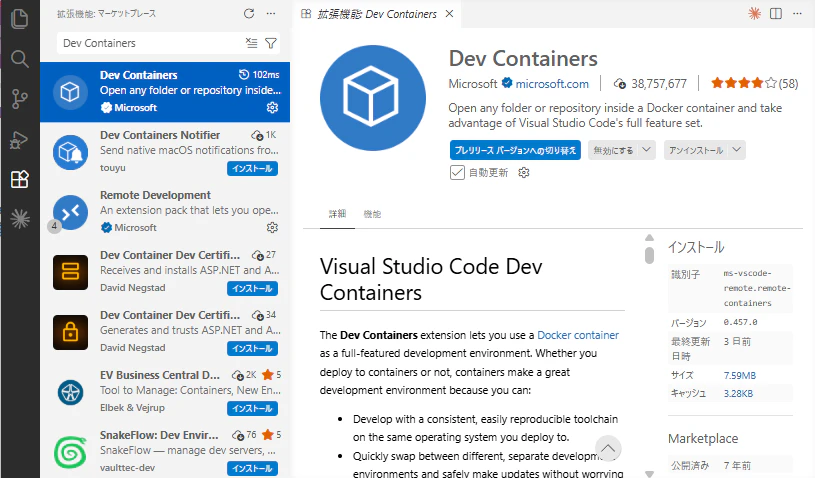Open the Source Control view
The height and width of the screenshot is (478, 815).
coord(19,99)
